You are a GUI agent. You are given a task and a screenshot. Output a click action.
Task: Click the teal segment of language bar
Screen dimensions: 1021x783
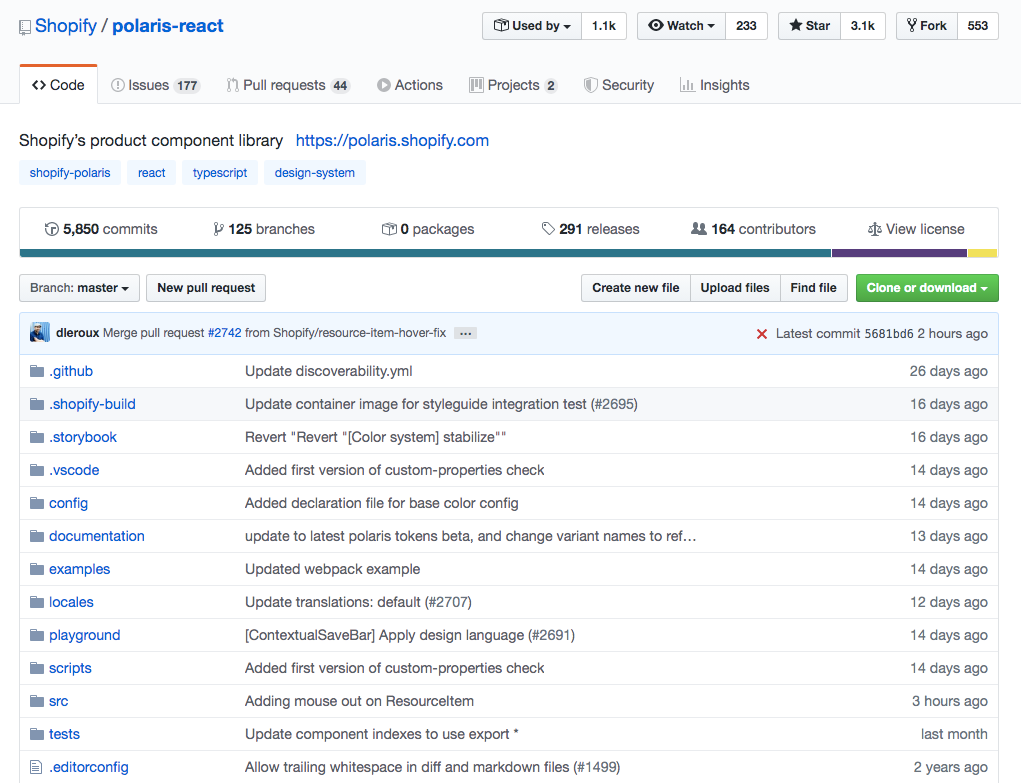click(425, 253)
